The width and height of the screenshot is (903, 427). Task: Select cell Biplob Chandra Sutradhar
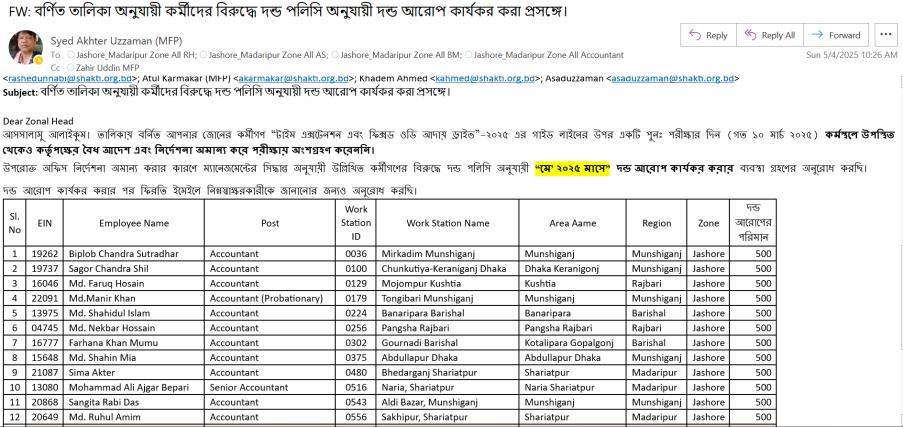click(134, 254)
